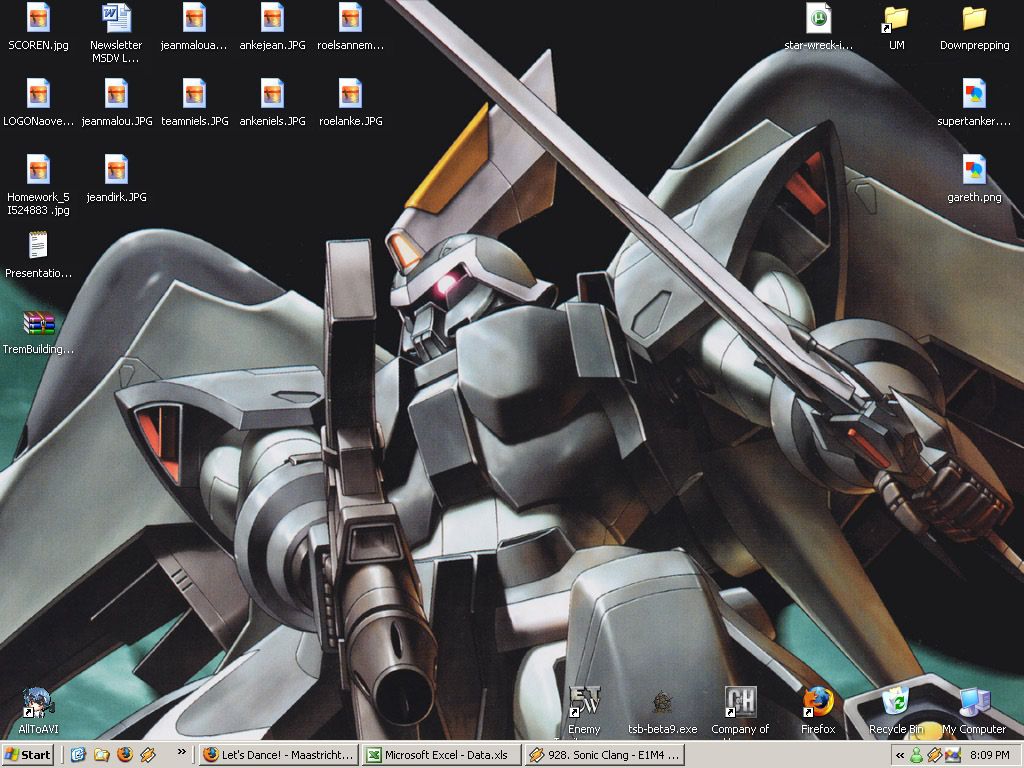Select the UM folder shortcut
This screenshot has width=1024, height=768.
pos(896,26)
